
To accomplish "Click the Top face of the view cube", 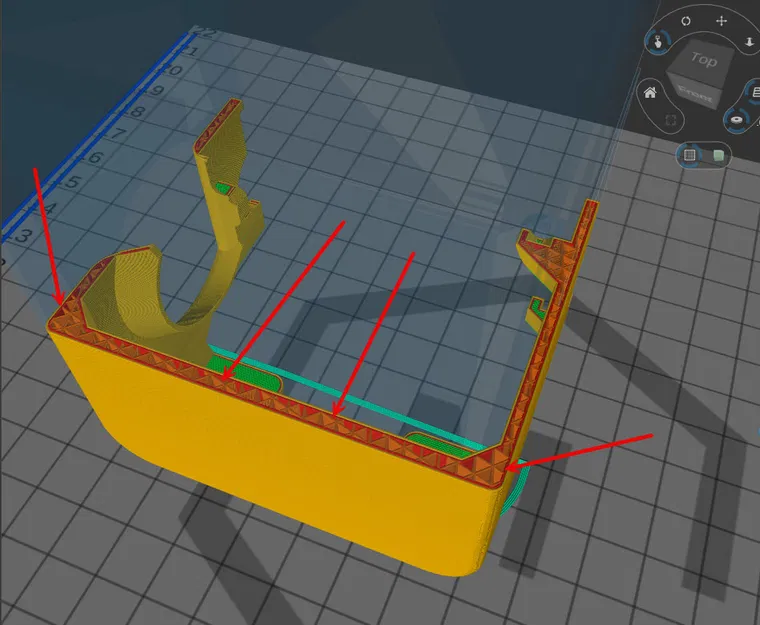I will pyautogui.click(x=703, y=59).
